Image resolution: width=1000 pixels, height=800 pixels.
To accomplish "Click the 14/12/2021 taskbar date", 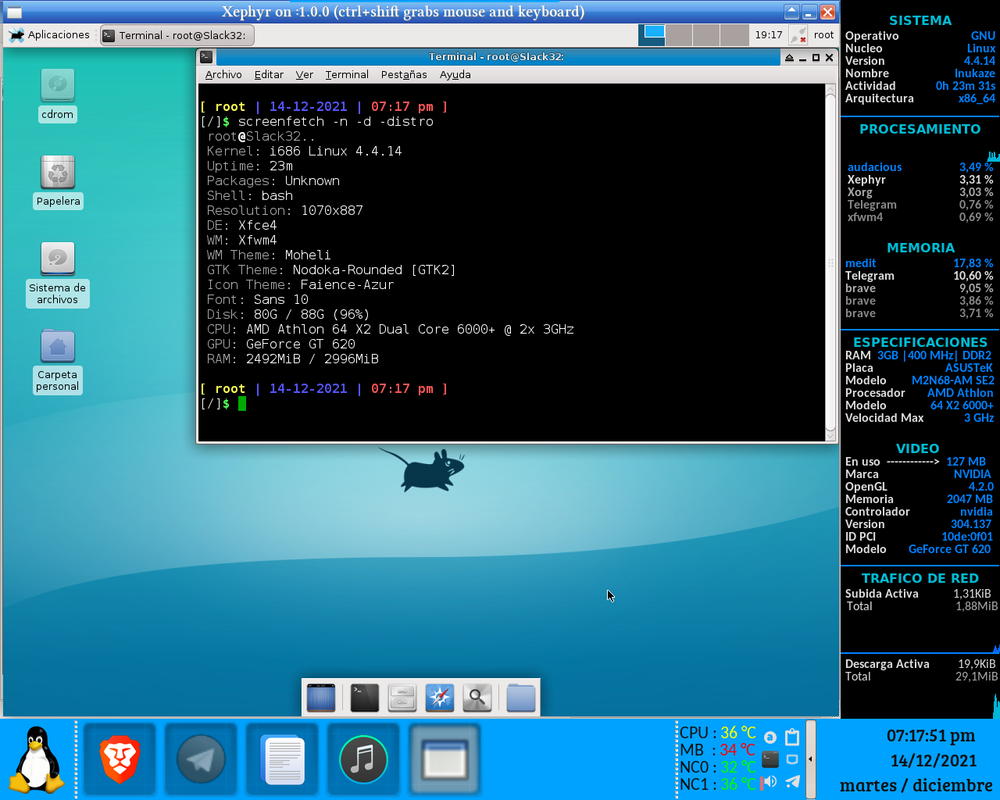I will (933, 760).
